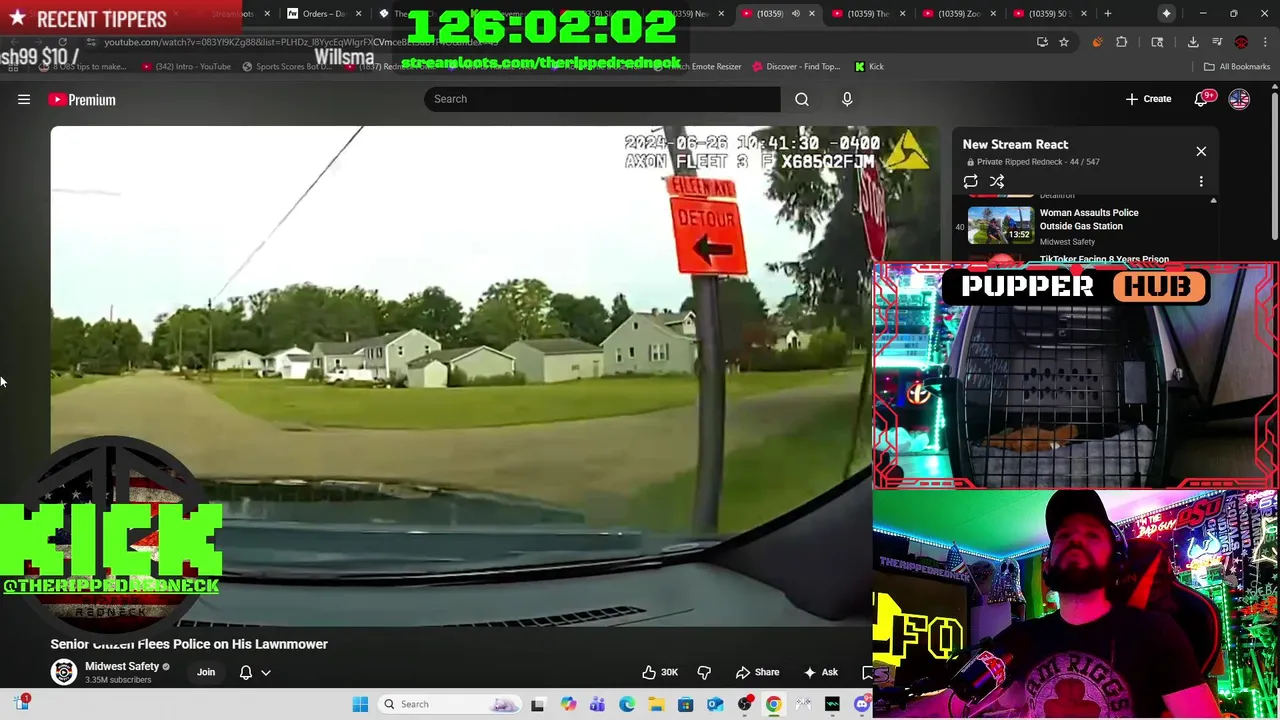Image resolution: width=1280 pixels, height=720 pixels.
Task: Open the Kick bookmark
Action: click(x=869, y=66)
